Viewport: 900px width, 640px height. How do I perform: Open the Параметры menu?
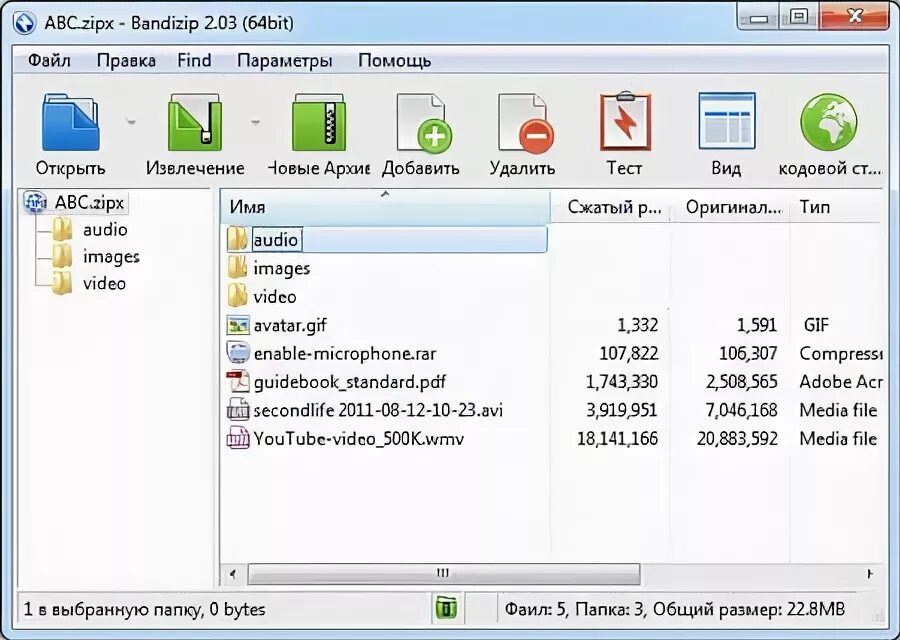[285, 60]
